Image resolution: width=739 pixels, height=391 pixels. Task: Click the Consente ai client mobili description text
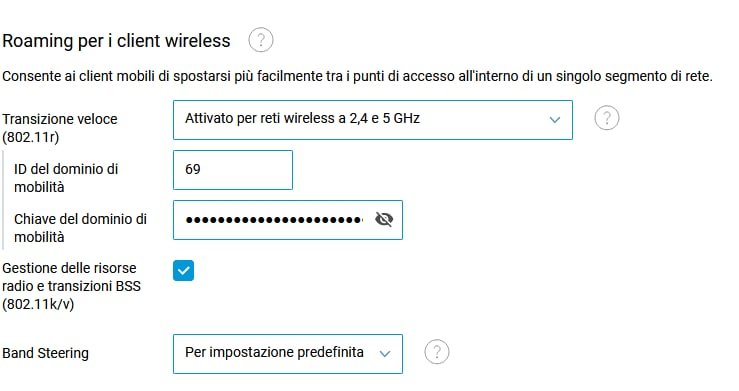357,76
